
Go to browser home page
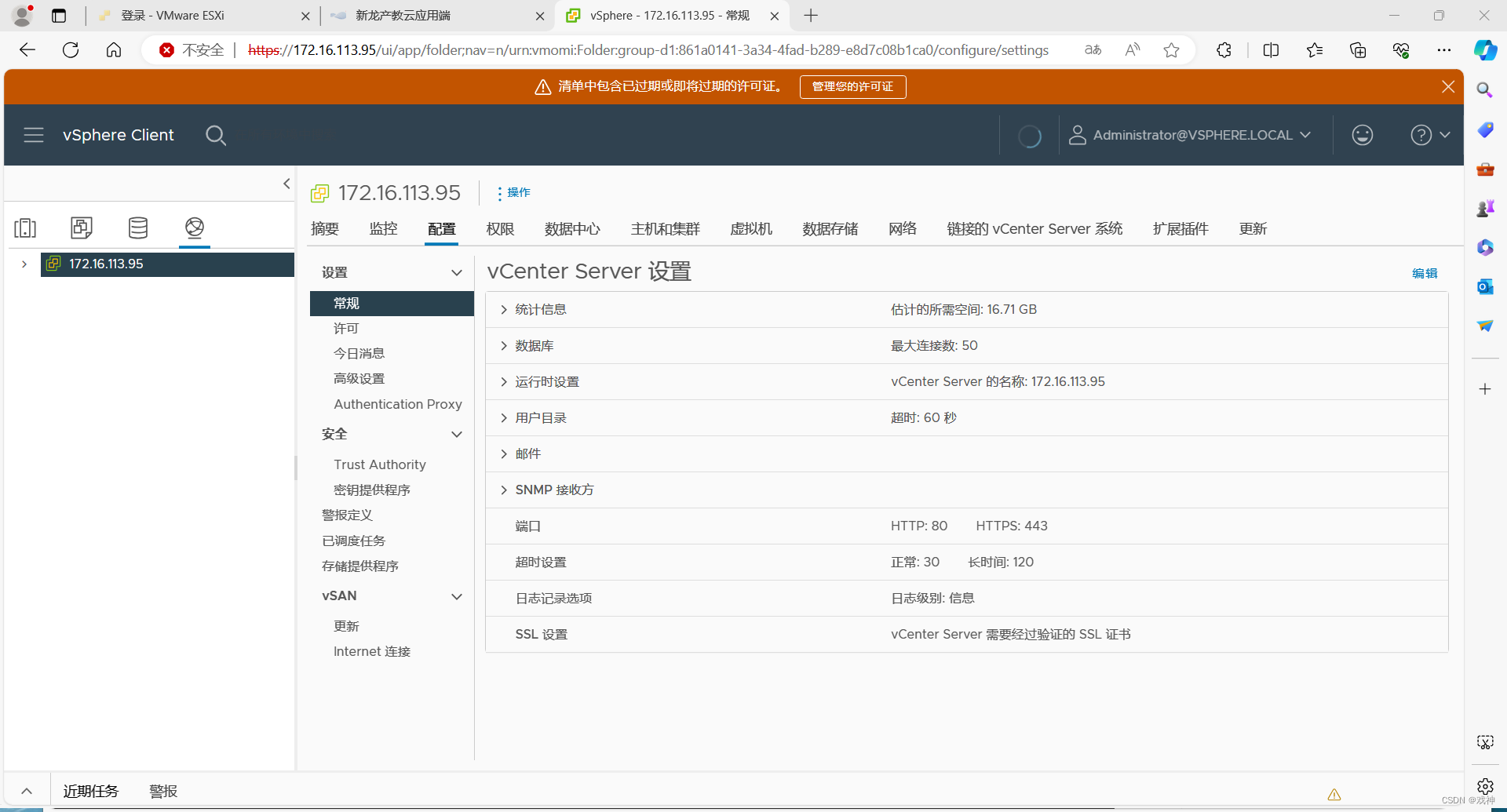(114, 50)
